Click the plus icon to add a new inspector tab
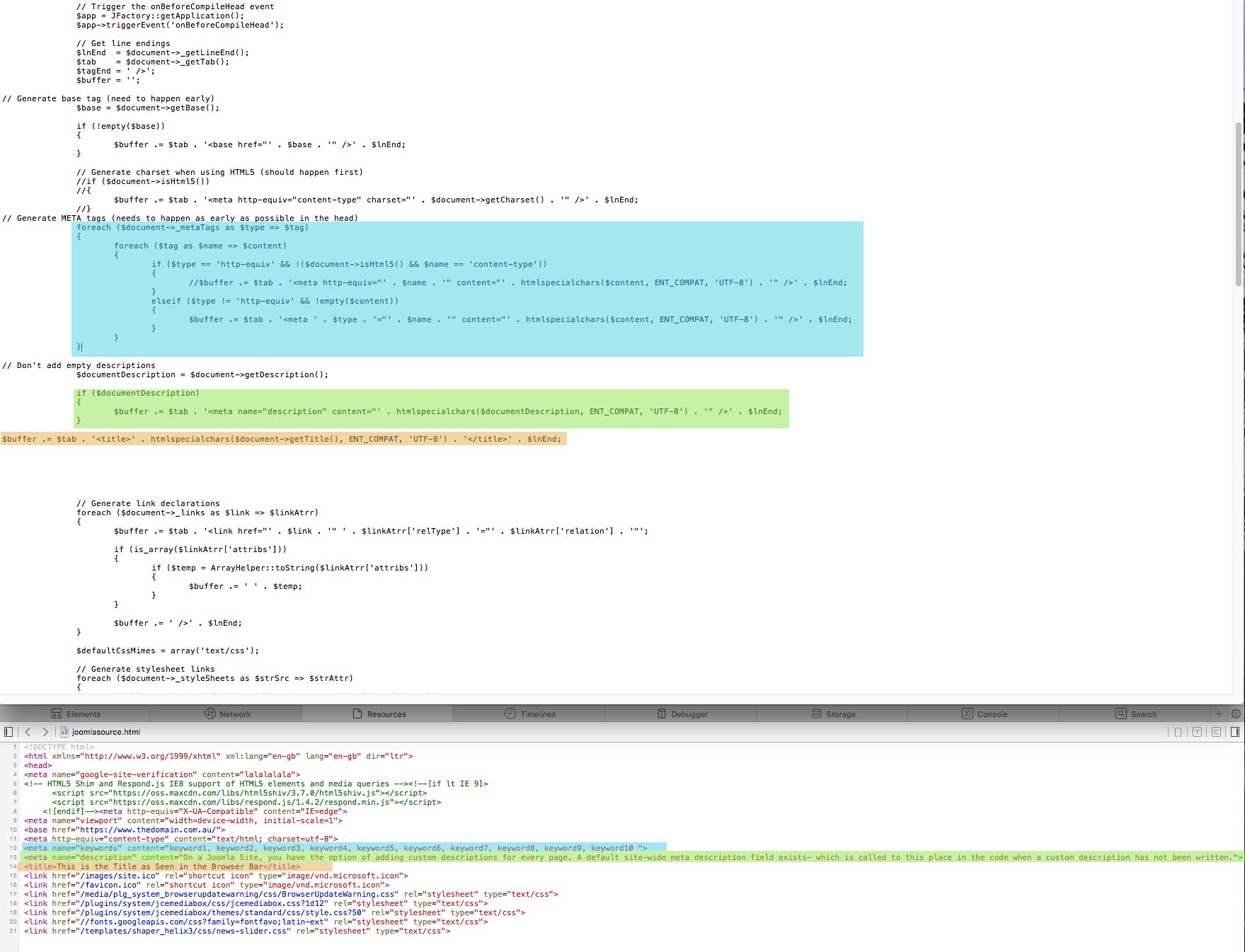Screen dimensions: 1245x952 coord(1219,714)
